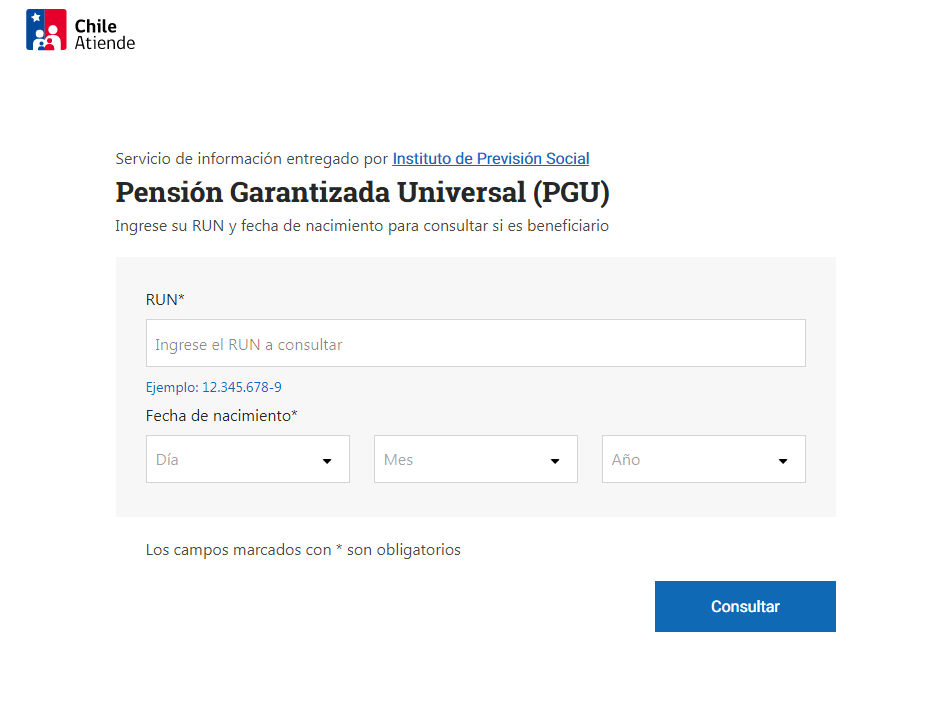
Task: Click the Mes dropdown arrow
Action: tap(555, 461)
